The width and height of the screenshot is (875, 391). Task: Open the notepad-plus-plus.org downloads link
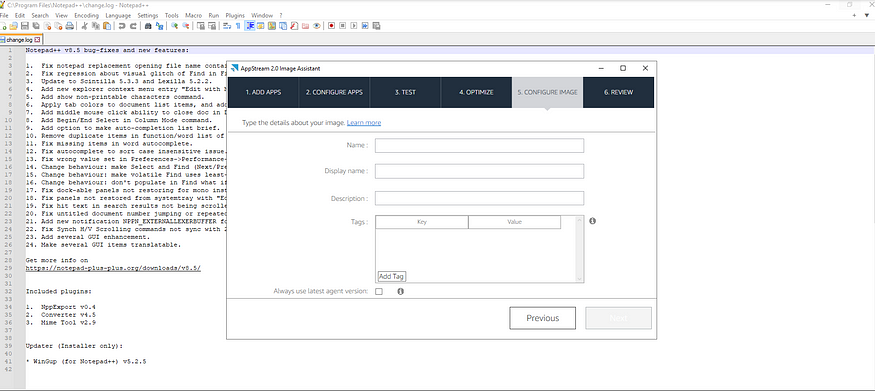pyautogui.click(x=113, y=268)
